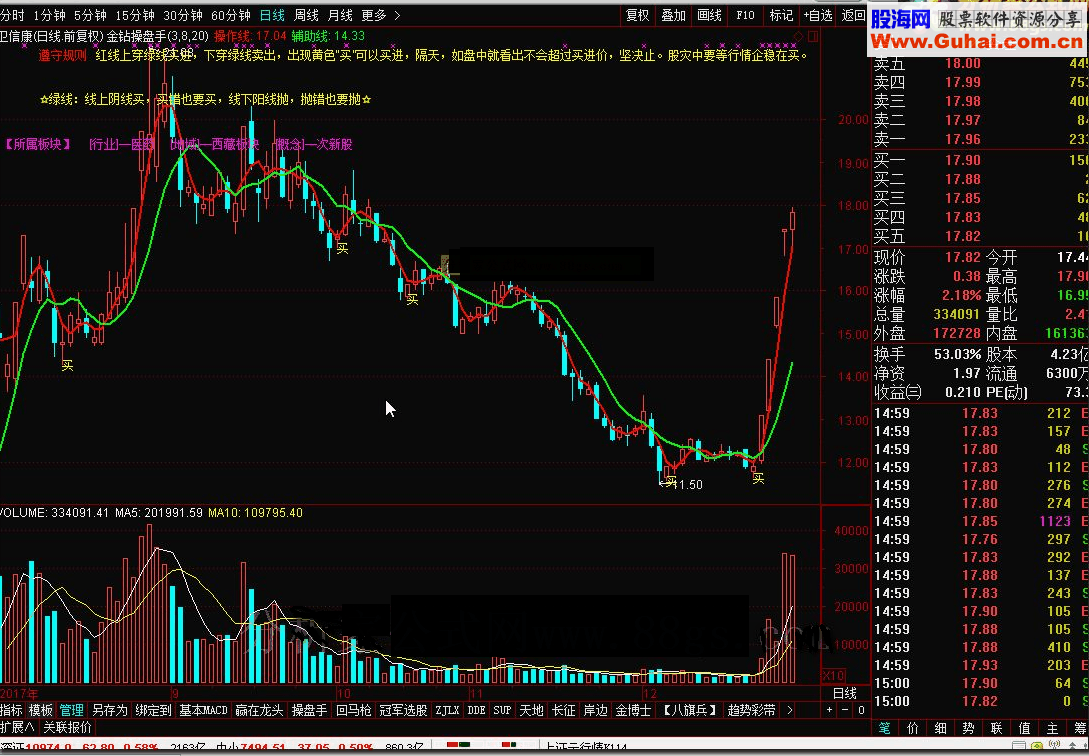Switch to 分时 intraday view
The width and height of the screenshot is (1089, 756).
pos(11,15)
